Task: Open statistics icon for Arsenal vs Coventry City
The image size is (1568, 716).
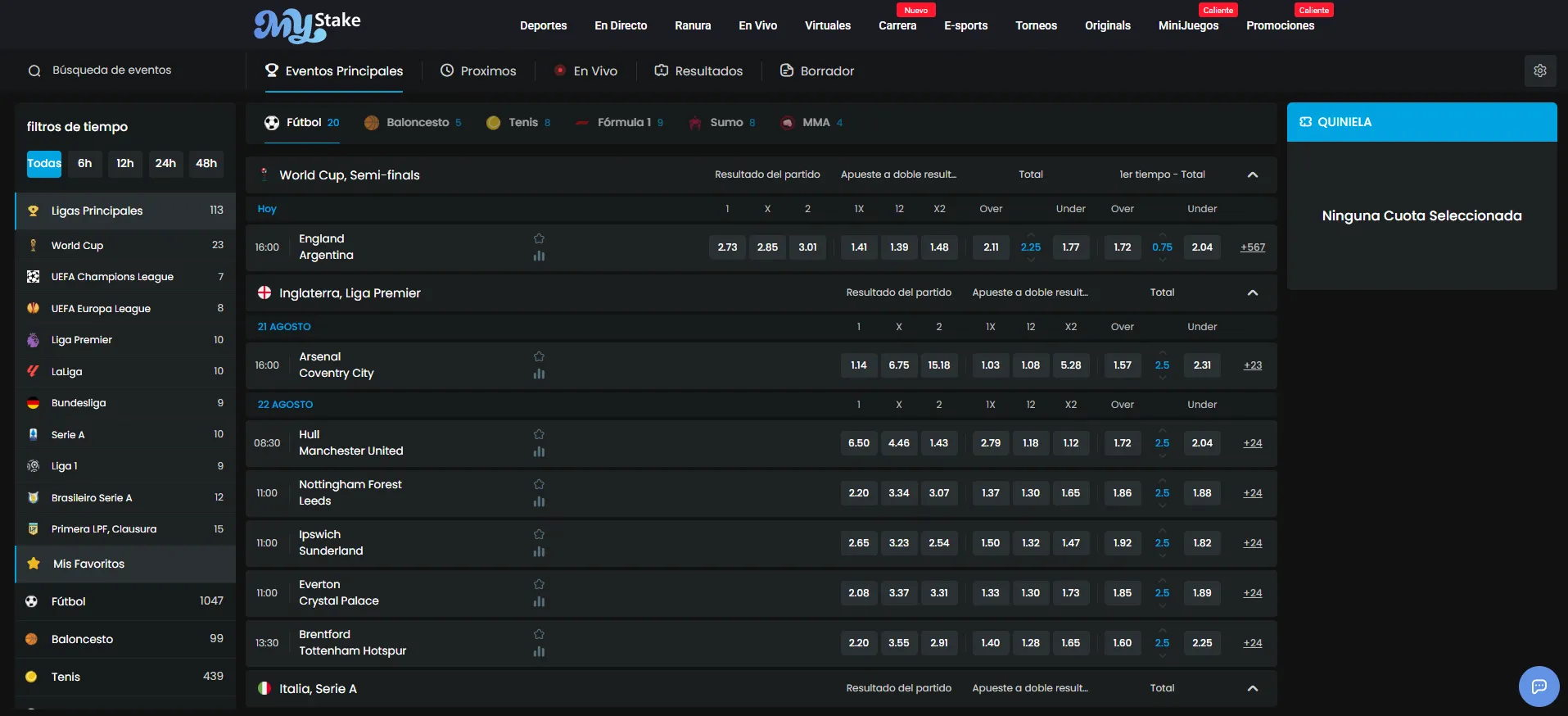Action: point(539,374)
